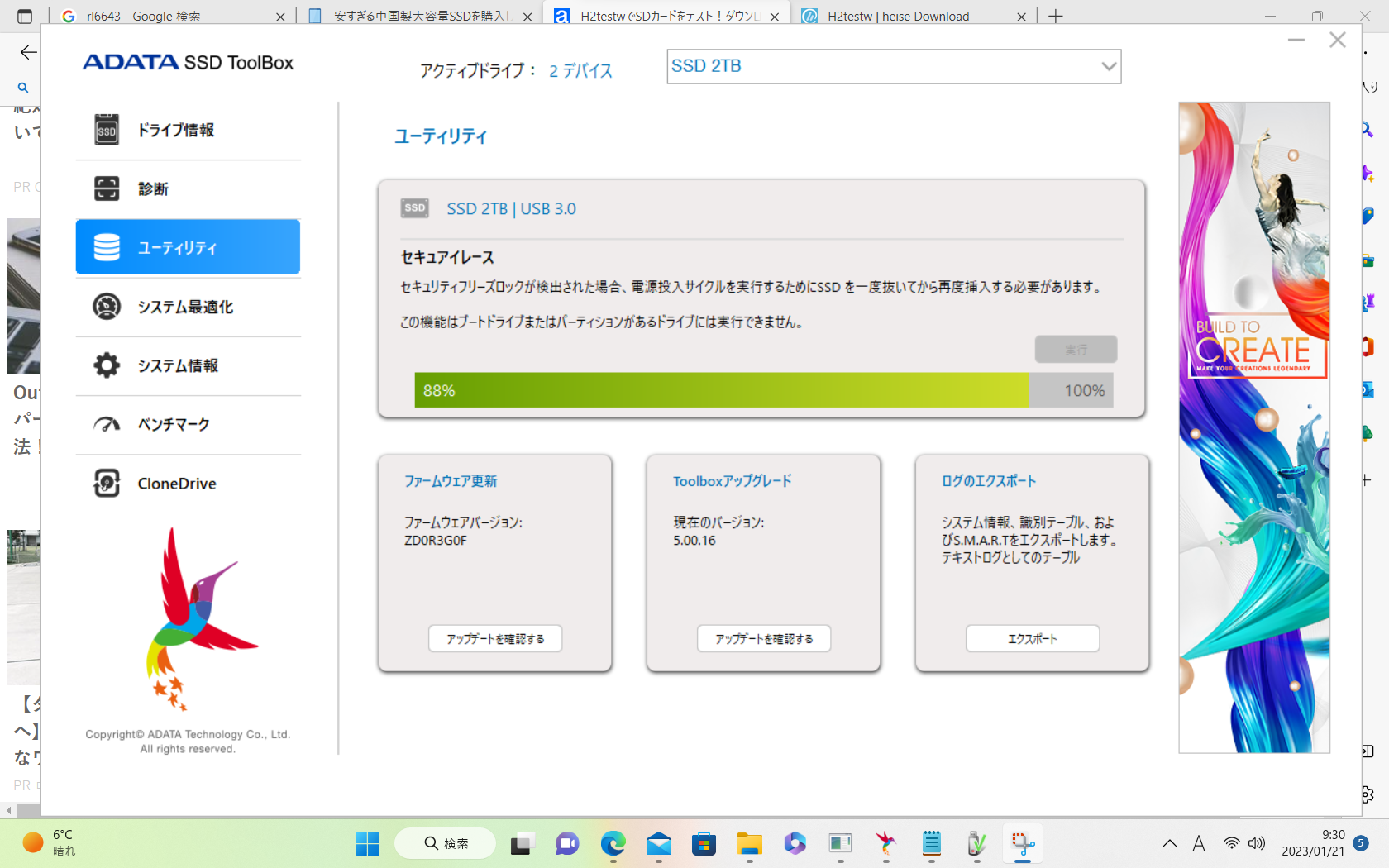Open the BUILD TO CREATE advertisement banner
This screenshot has height=868, width=1389.
point(1254,427)
